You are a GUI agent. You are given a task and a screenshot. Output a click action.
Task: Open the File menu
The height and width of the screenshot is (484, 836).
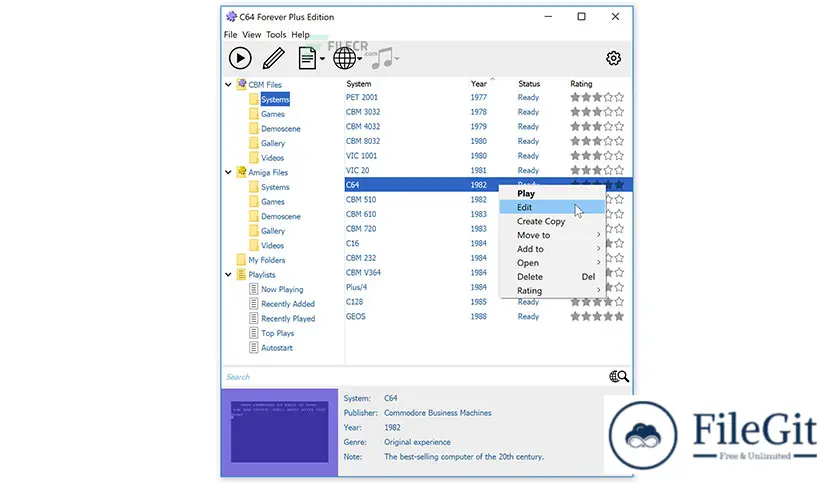click(x=230, y=35)
